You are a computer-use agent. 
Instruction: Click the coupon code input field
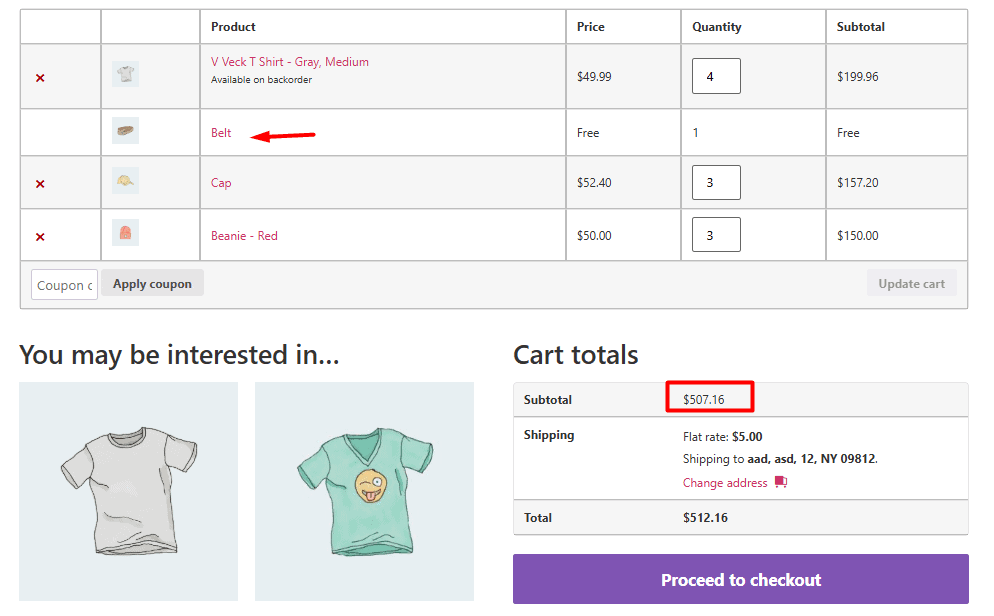pos(63,284)
